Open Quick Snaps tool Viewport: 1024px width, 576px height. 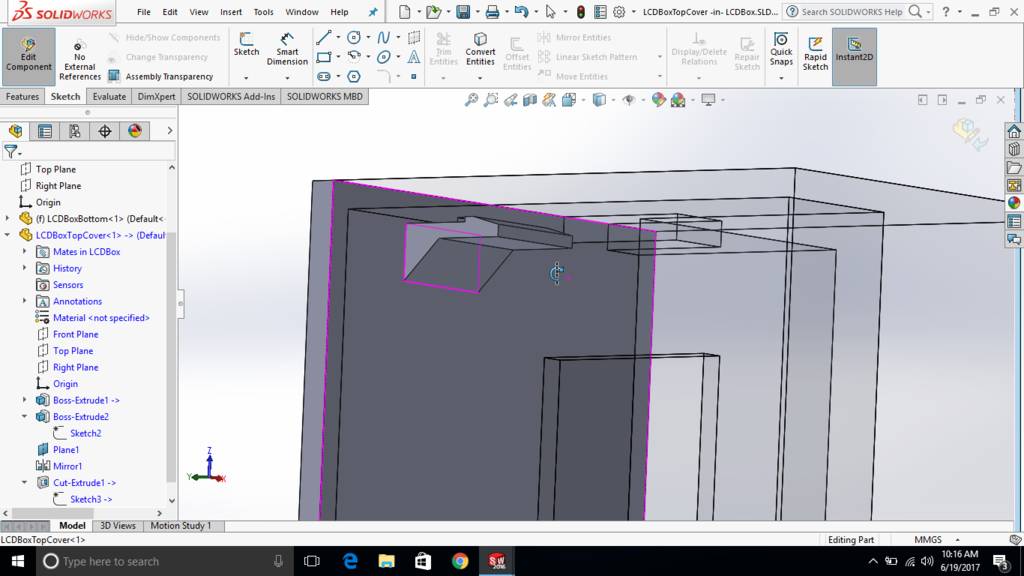[x=781, y=49]
